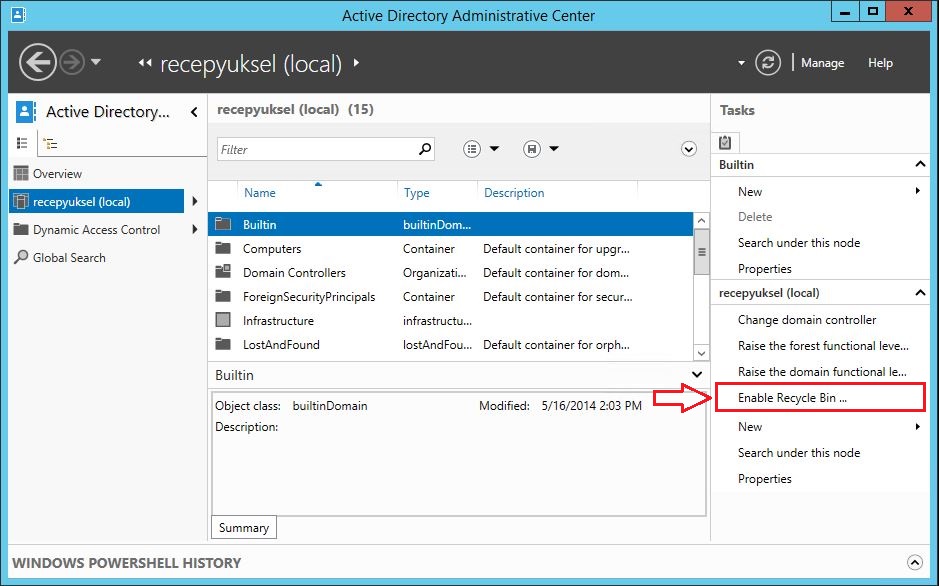Open the Manage menu
Screen dimensions: 939x586
pyautogui.click(x=822, y=63)
